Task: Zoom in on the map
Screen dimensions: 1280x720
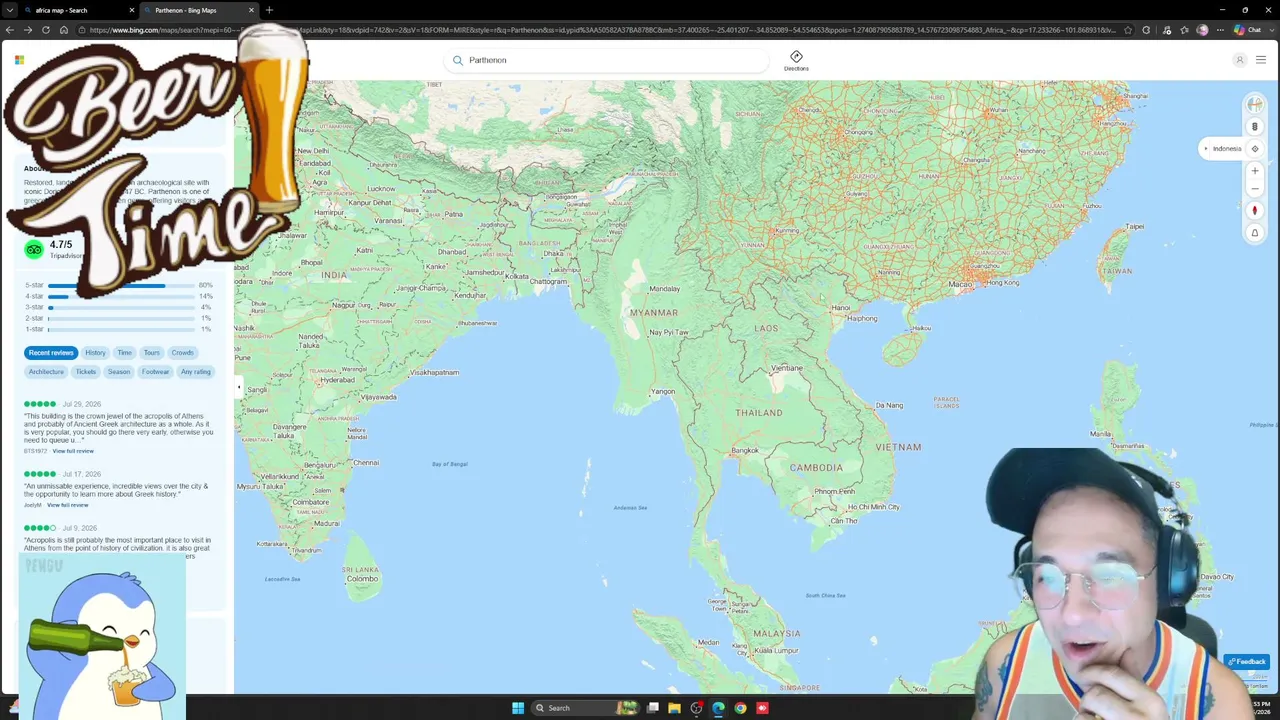Action: click(1255, 171)
